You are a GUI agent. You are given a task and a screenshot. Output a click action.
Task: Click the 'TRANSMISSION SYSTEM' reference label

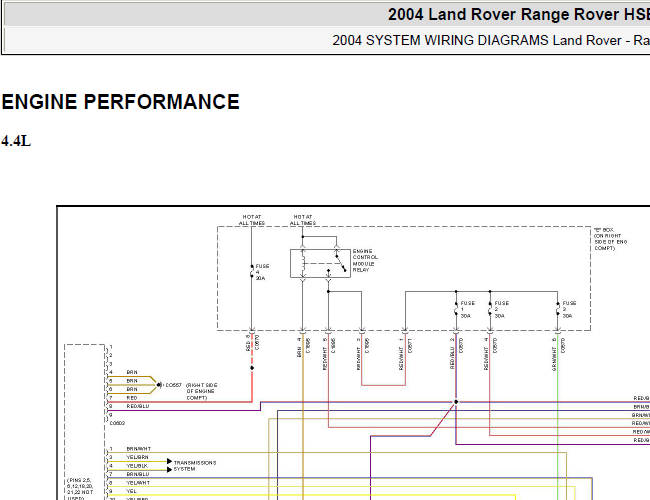point(195,466)
